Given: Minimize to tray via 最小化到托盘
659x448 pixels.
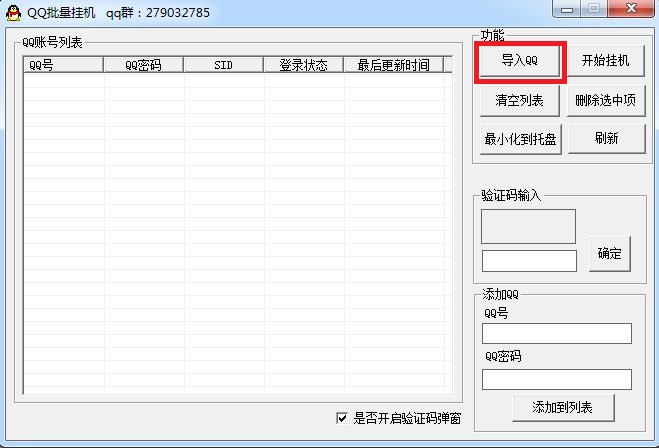Looking at the screenshot, I should [520, 139].
